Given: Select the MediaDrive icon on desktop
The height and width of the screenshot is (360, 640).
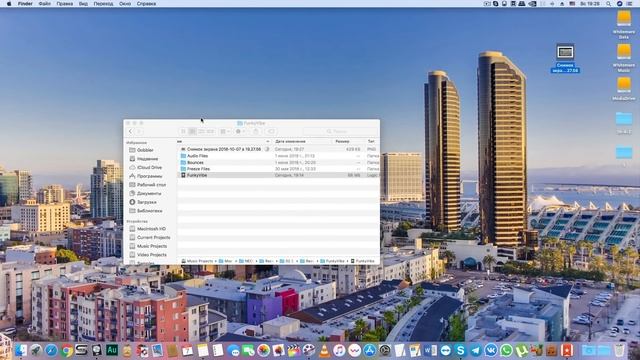Looking at the screenshot, I should [624, 89].
